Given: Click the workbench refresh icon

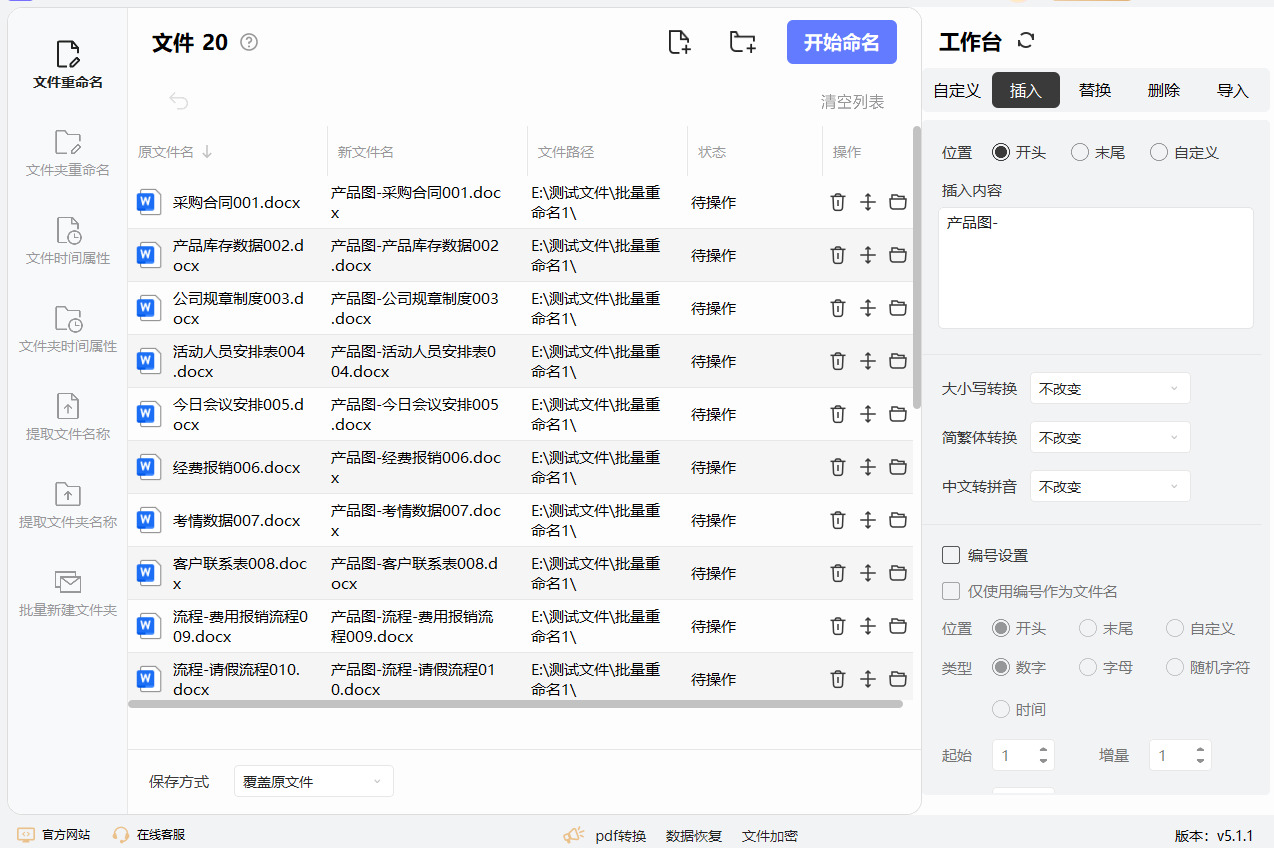Looking at the screenshot, I should pyautogui.click(x=1025, y=41).
